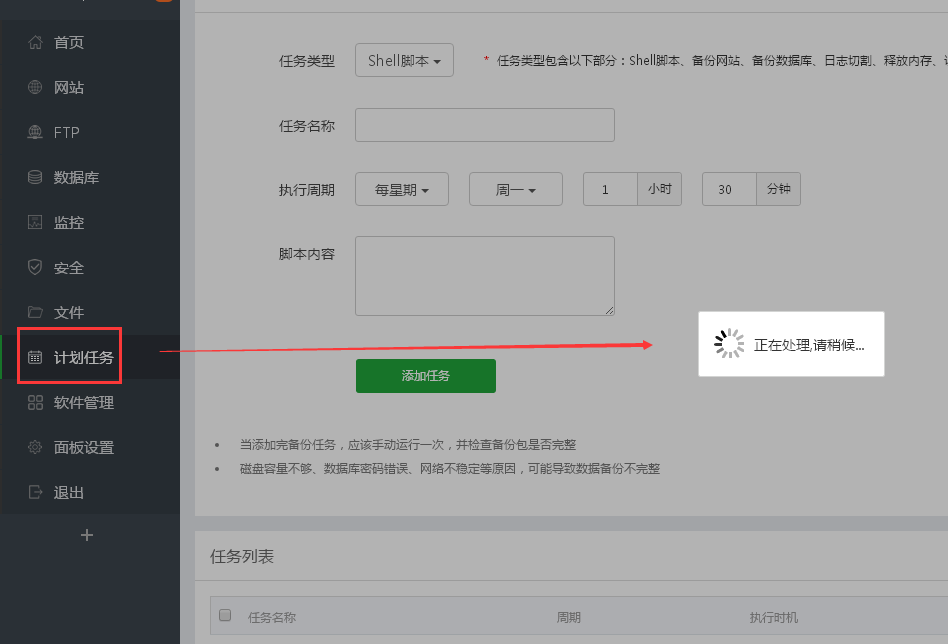
Task: Check the select-all checkbox in 任务列表
Action: 224,616
